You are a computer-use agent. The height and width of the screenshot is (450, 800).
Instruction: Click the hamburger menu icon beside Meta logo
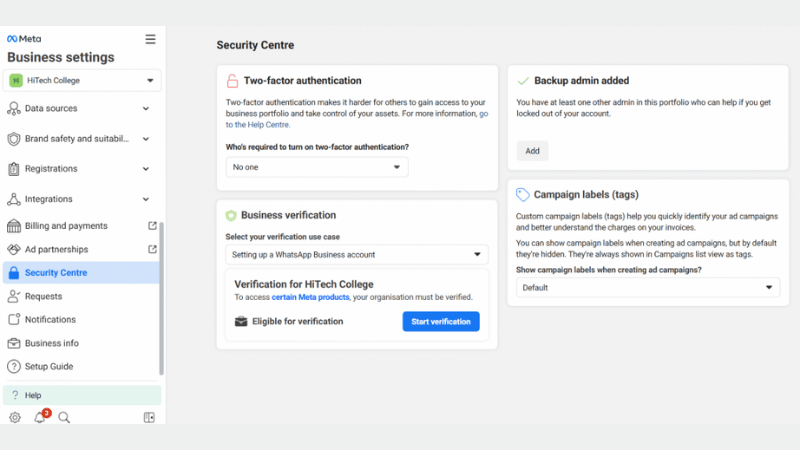tap(150, 39)
